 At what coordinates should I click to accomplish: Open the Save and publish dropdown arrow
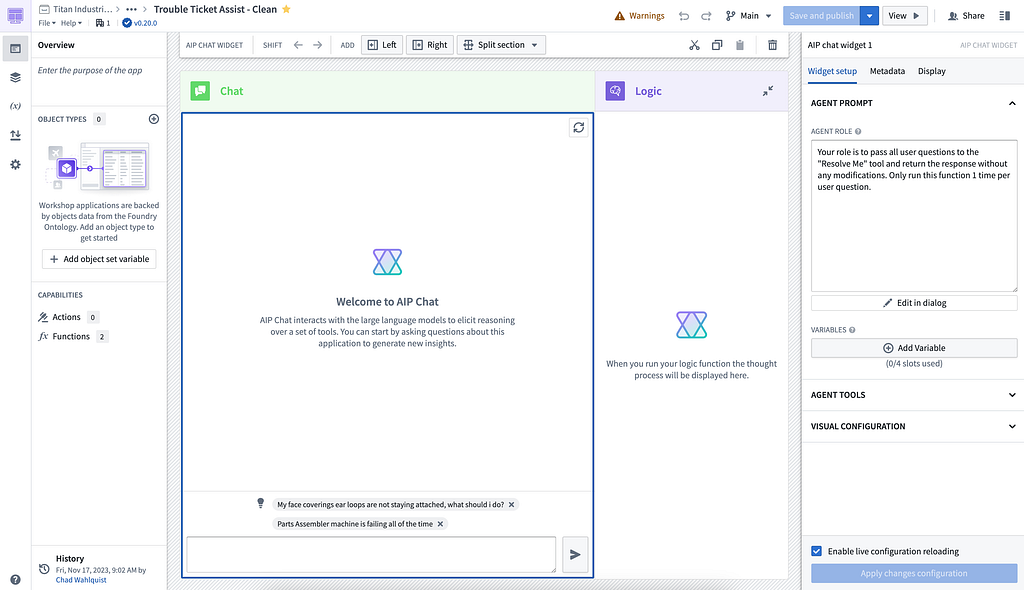pos(869,16)
